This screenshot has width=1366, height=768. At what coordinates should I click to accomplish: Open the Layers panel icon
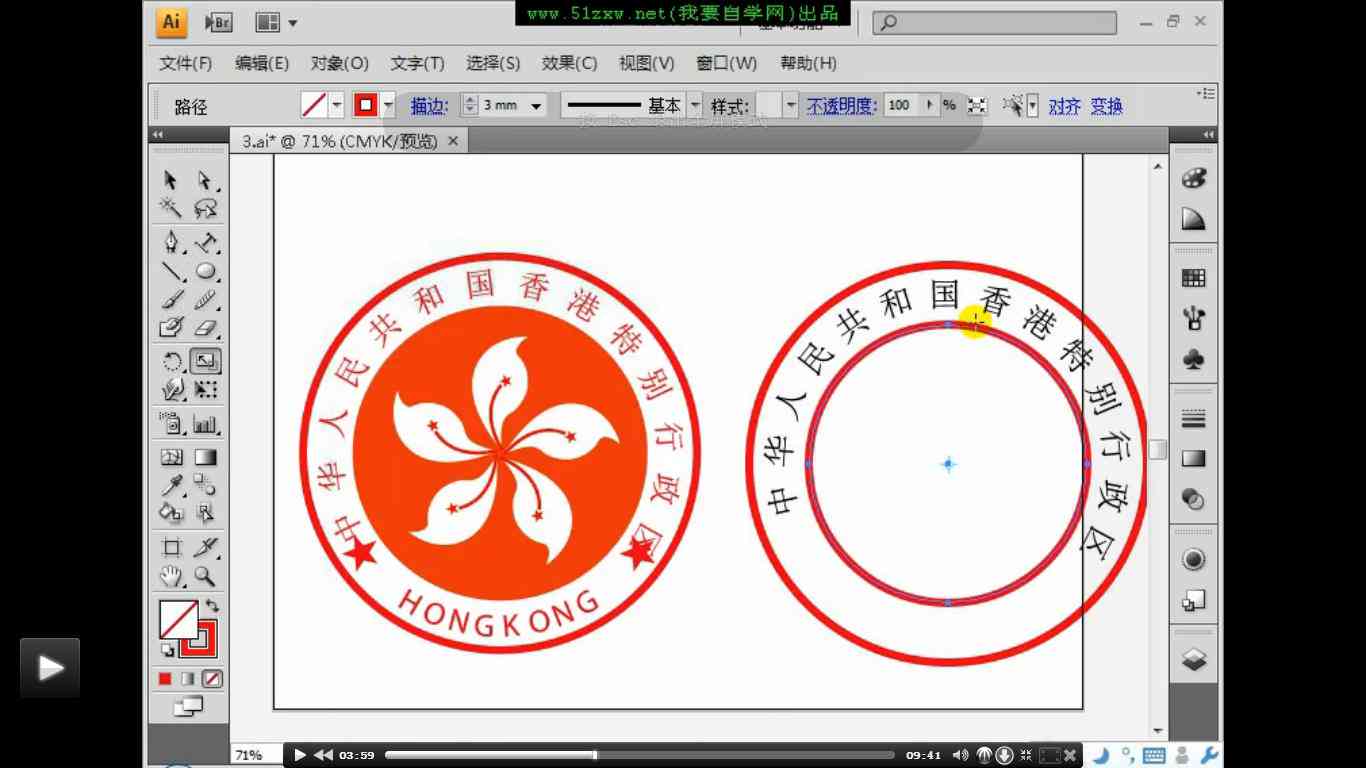[x=1194, y=660]
